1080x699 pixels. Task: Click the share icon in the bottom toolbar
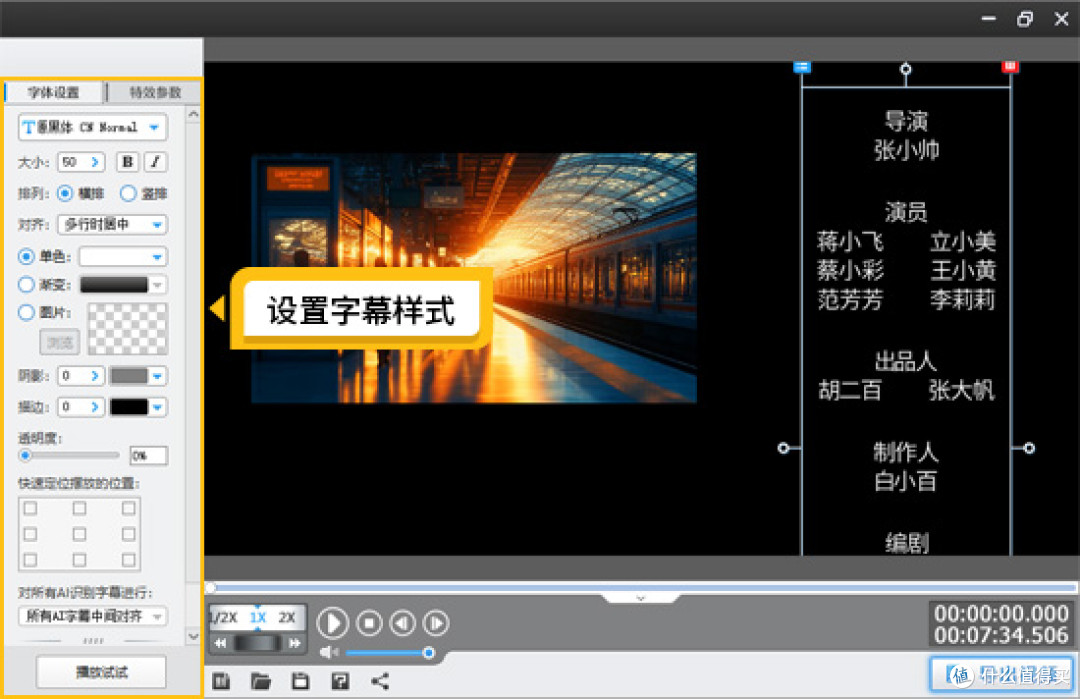(x=380, y=681)
